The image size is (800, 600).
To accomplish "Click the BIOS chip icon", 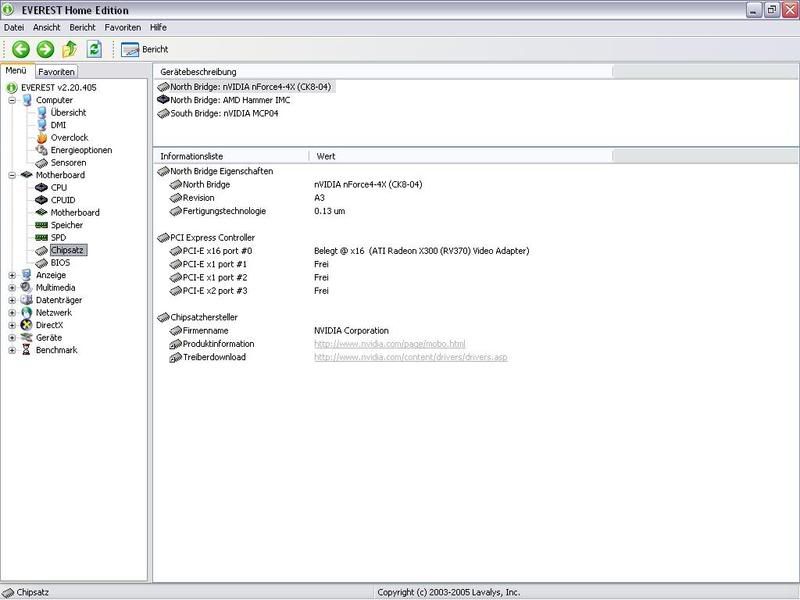I will 41,263.
